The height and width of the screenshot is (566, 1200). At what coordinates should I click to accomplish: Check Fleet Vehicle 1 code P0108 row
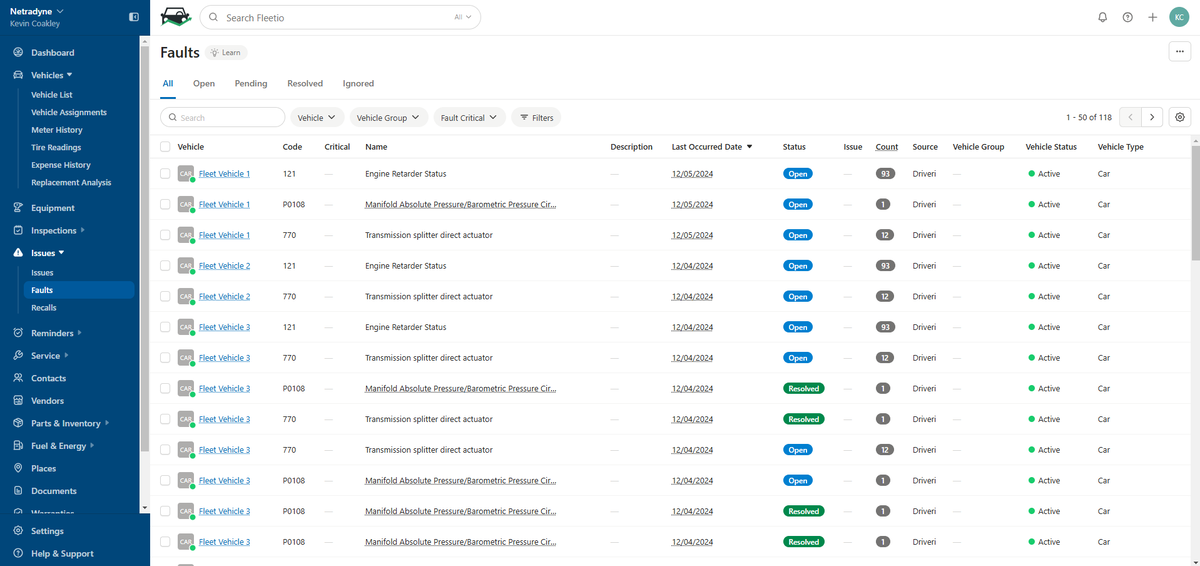click(165, 204)
